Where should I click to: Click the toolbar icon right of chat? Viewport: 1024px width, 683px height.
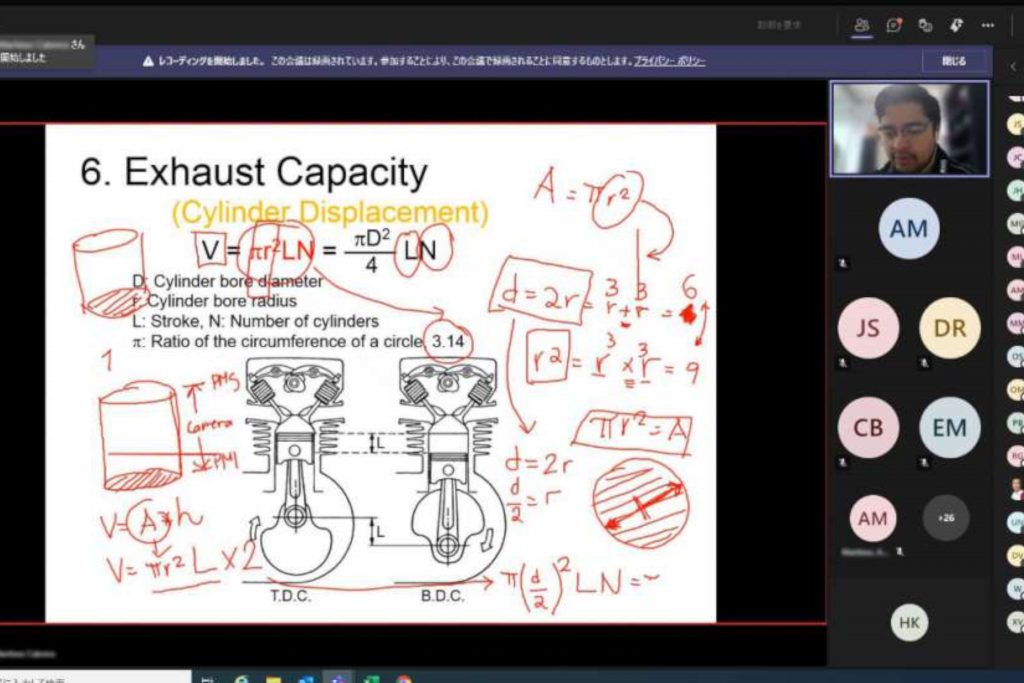[x=925, y=25]
